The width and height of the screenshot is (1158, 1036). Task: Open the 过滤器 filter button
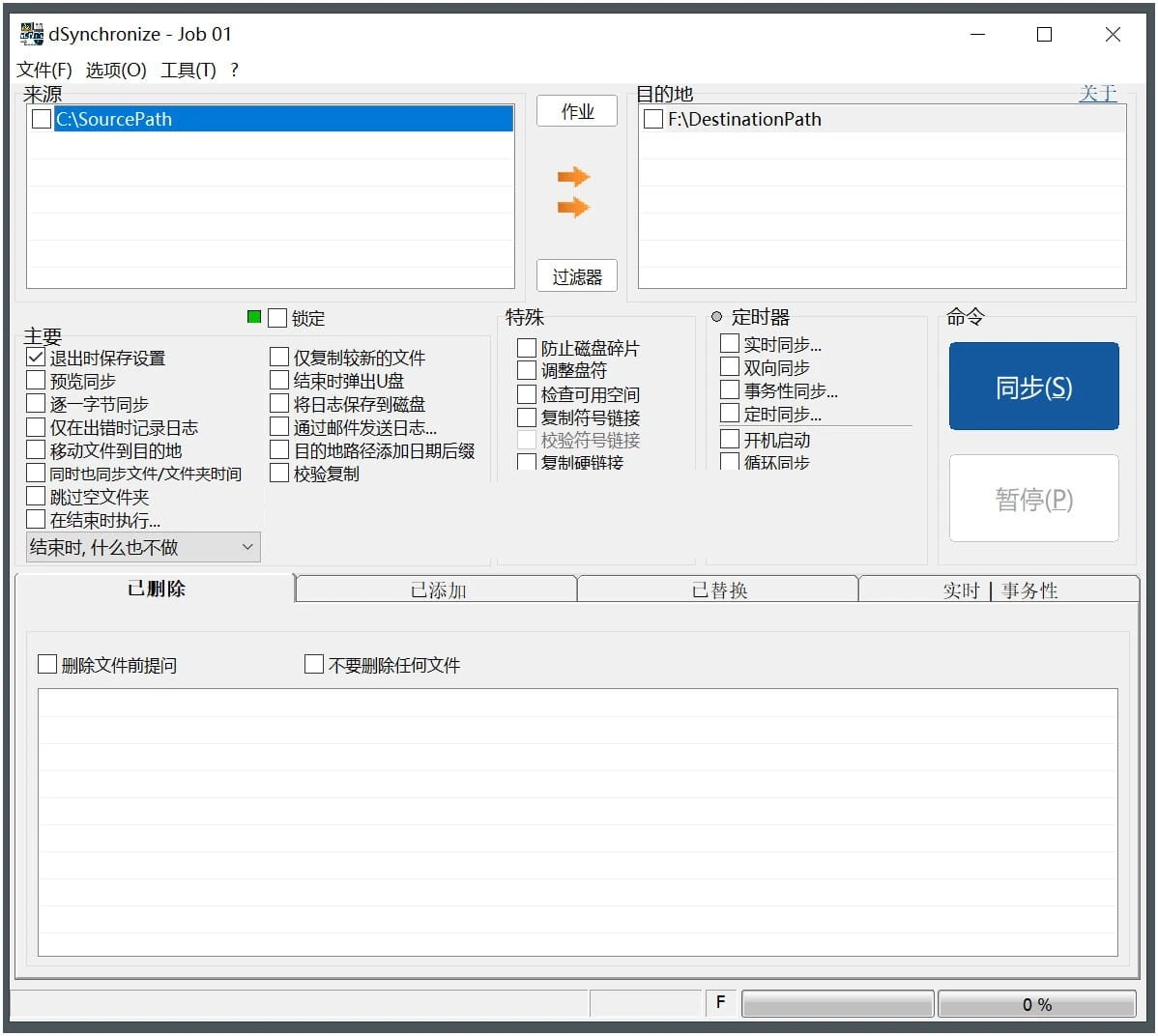(577, 276)
